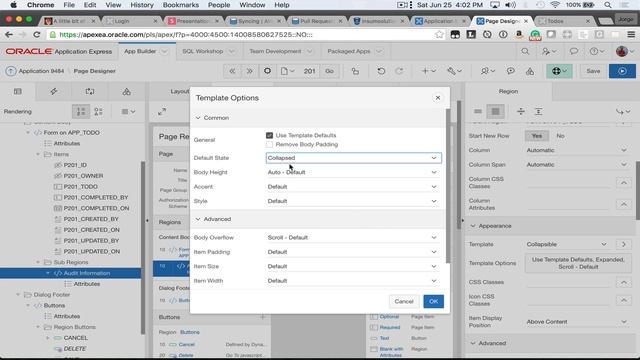
Task: Click the Page Designer breadcrumb link
Action: tap(94, 71)
